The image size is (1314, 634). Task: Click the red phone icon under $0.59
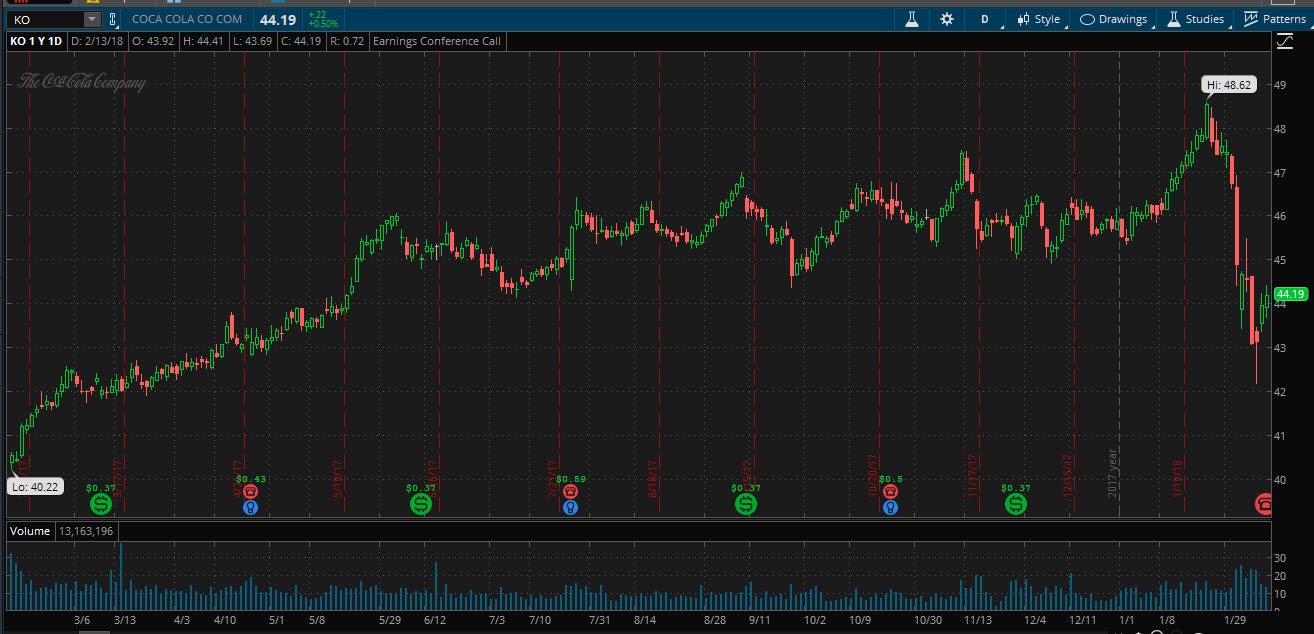coord(570,492)
